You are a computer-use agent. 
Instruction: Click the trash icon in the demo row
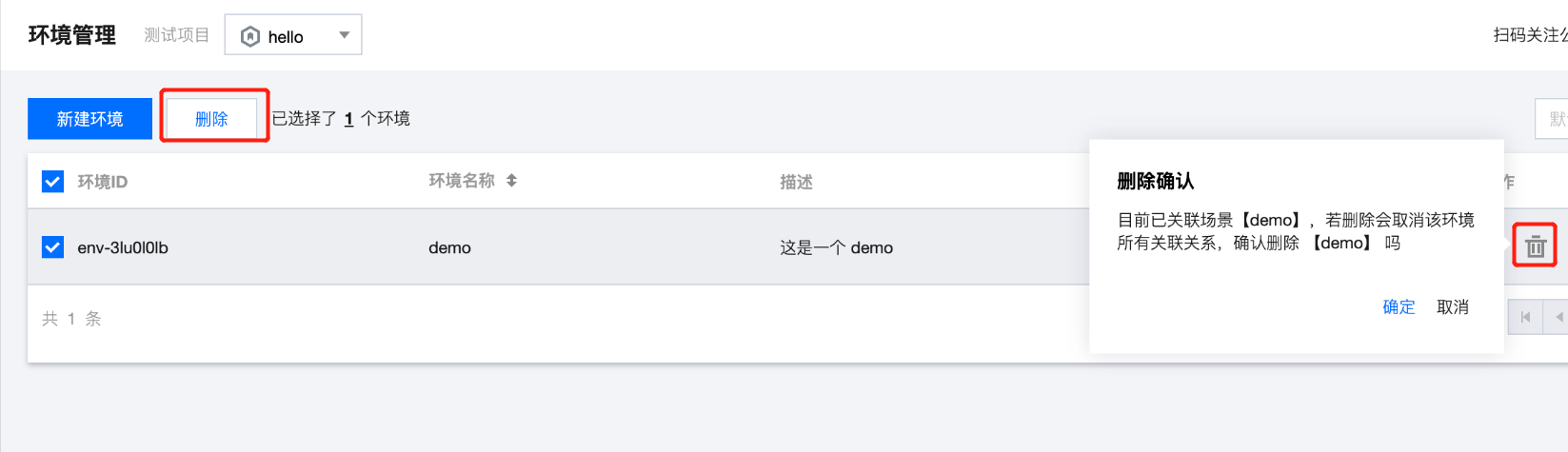[x=1535, y=246]
